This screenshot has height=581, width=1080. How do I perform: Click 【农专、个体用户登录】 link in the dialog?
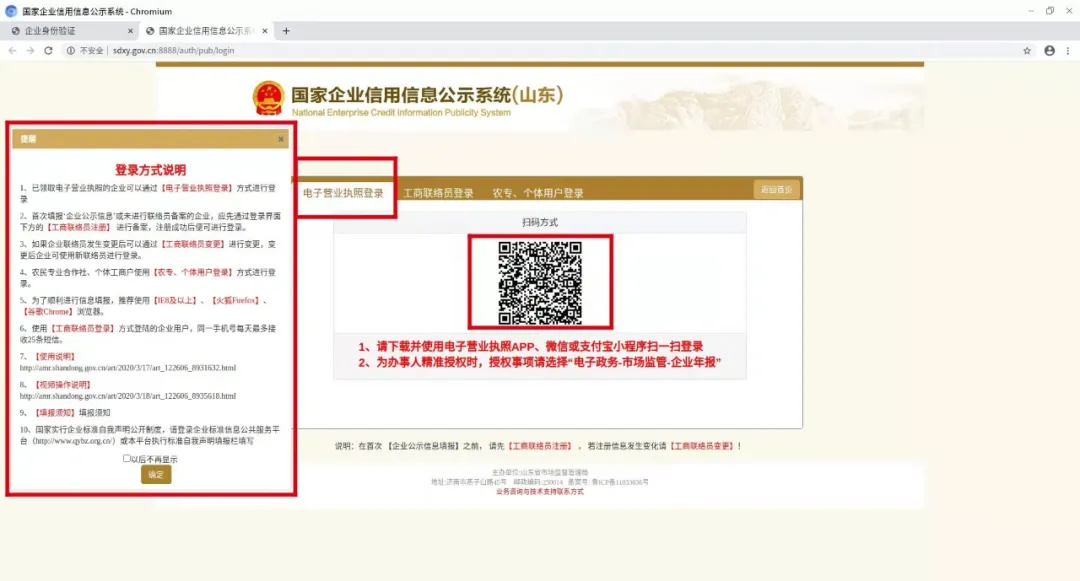(192, 273)
